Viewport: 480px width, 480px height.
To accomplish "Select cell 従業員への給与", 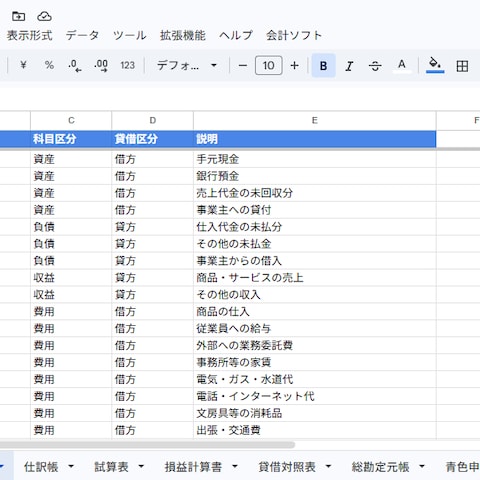I will (315, 329).
